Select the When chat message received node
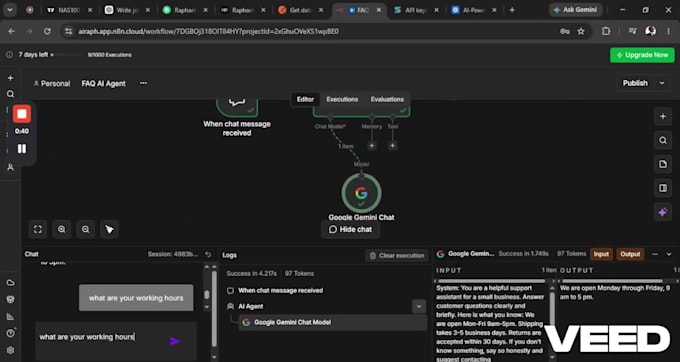This screenshot has height=362, width=680. (237, 108)
